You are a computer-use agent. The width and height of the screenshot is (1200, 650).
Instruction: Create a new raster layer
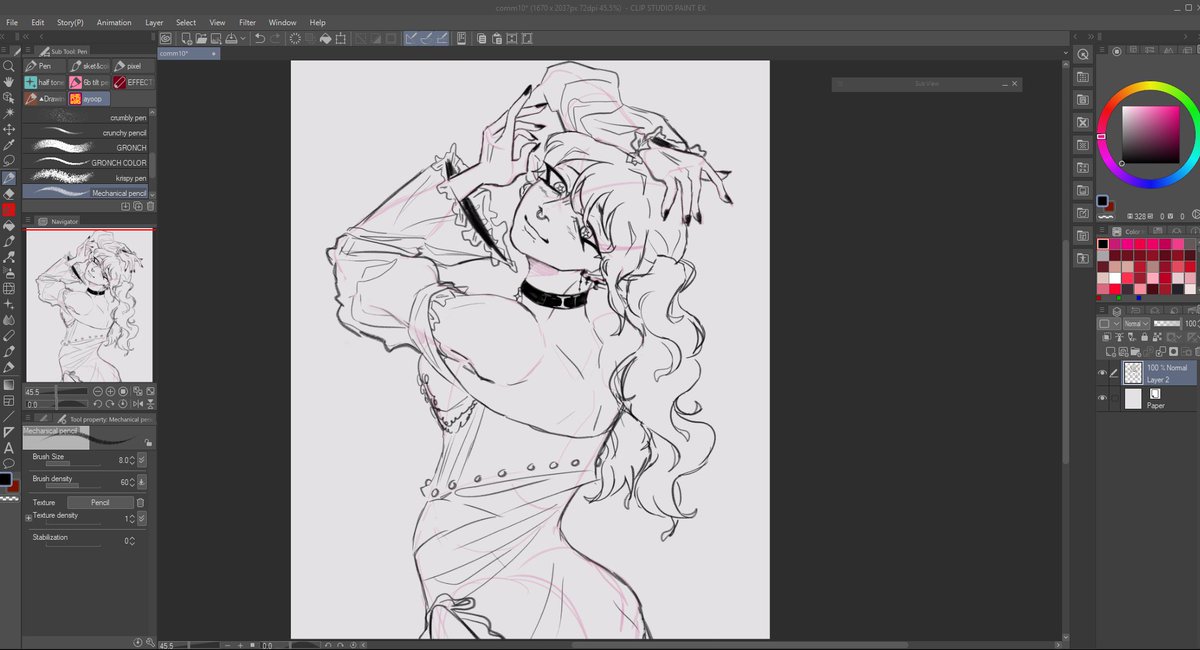pos(1110,350)
